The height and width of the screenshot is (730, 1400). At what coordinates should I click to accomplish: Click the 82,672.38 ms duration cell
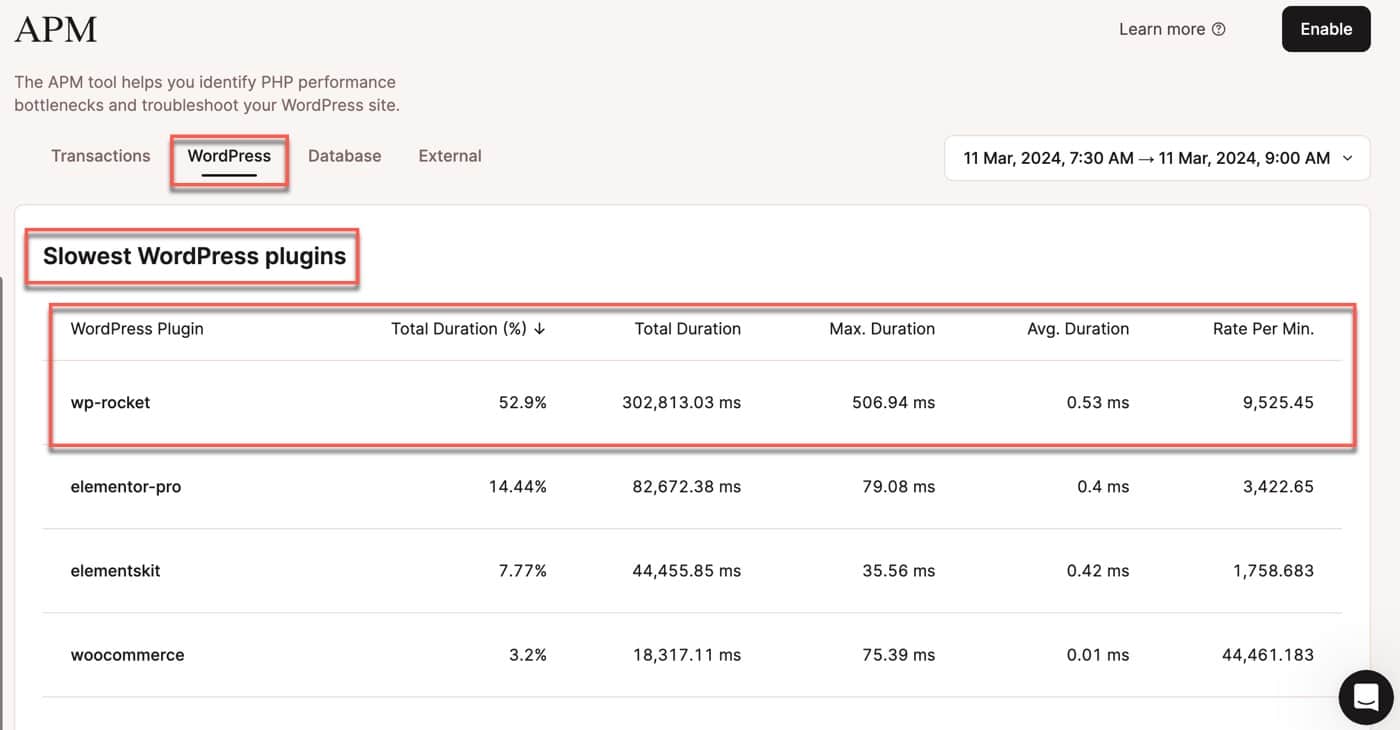(x=685, y=487)
